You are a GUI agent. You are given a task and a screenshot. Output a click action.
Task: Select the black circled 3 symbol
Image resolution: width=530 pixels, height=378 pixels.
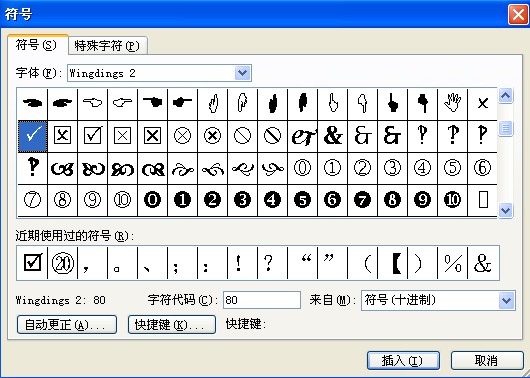[x=242, y=200]
